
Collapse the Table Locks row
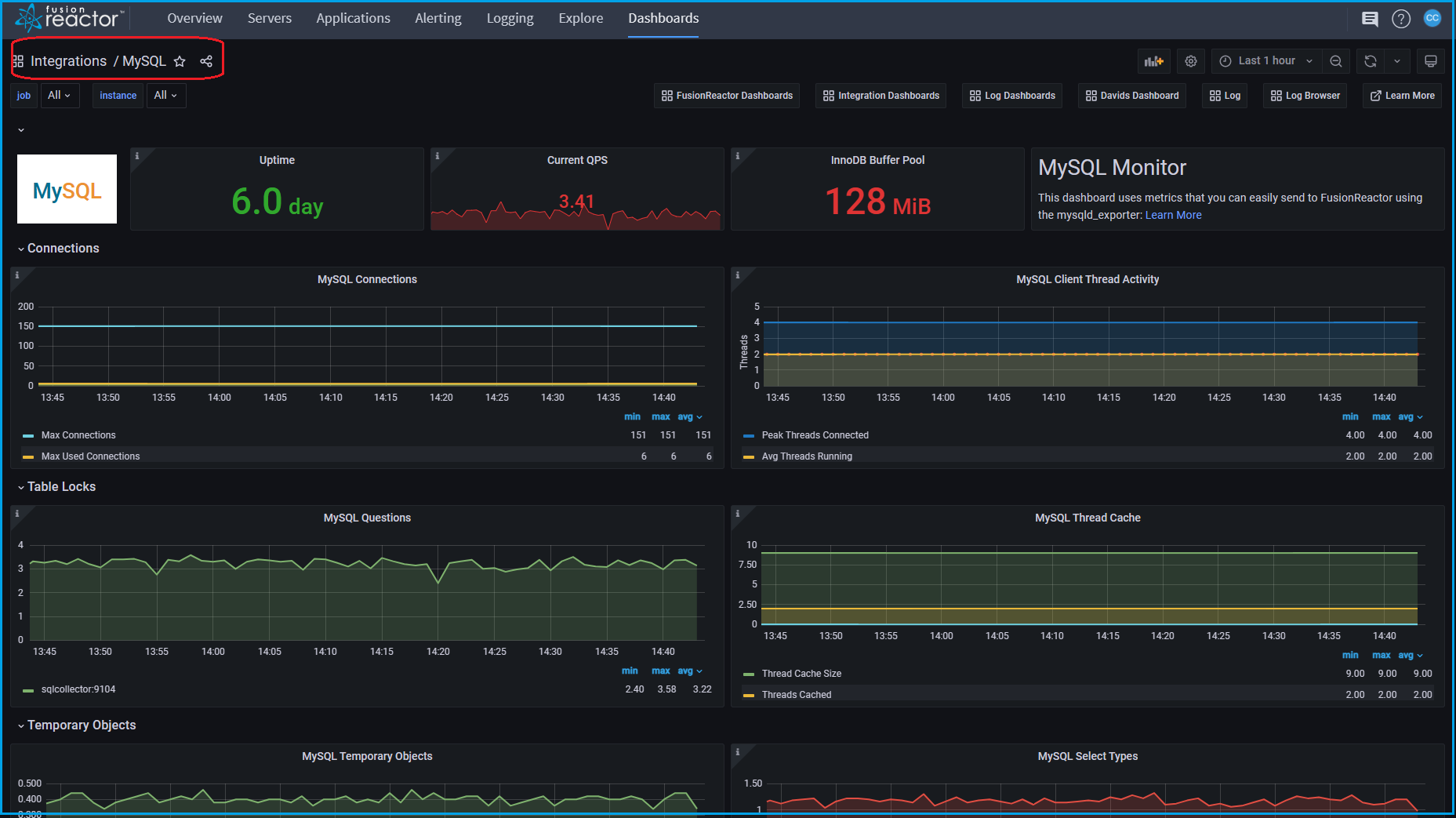pos(56,486)
